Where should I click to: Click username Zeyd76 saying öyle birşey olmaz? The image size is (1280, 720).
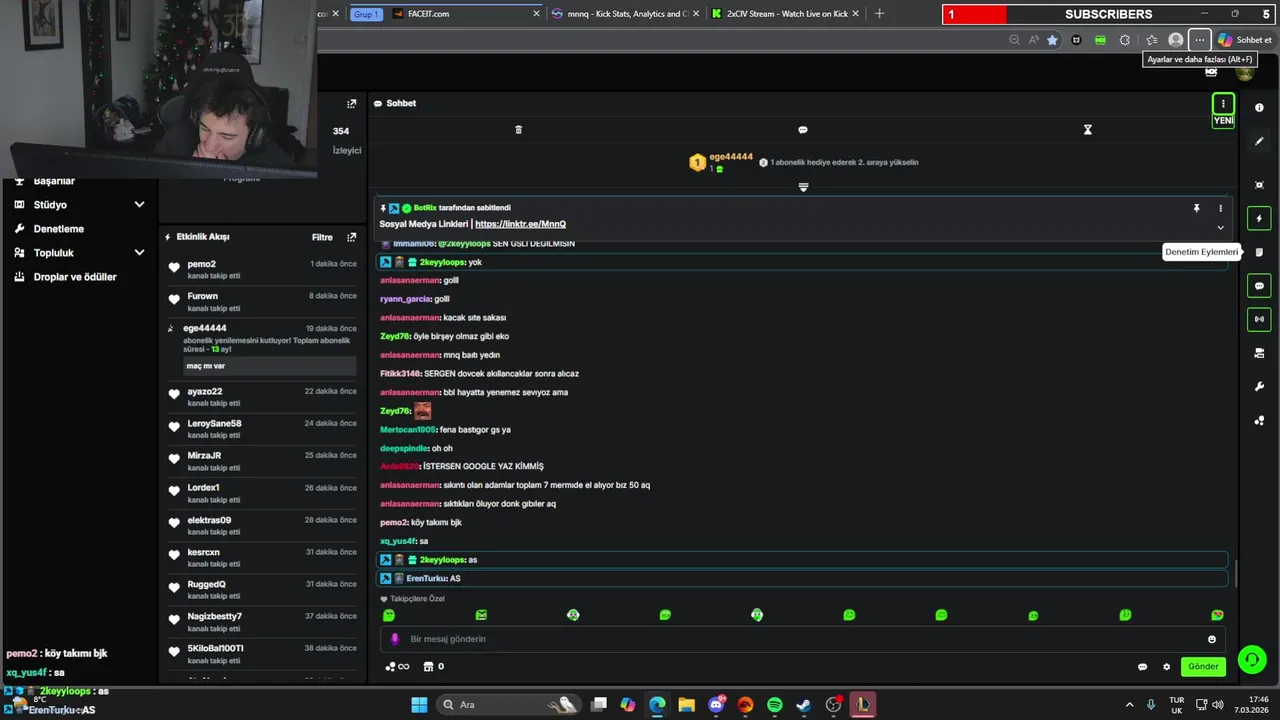point(395,336)
